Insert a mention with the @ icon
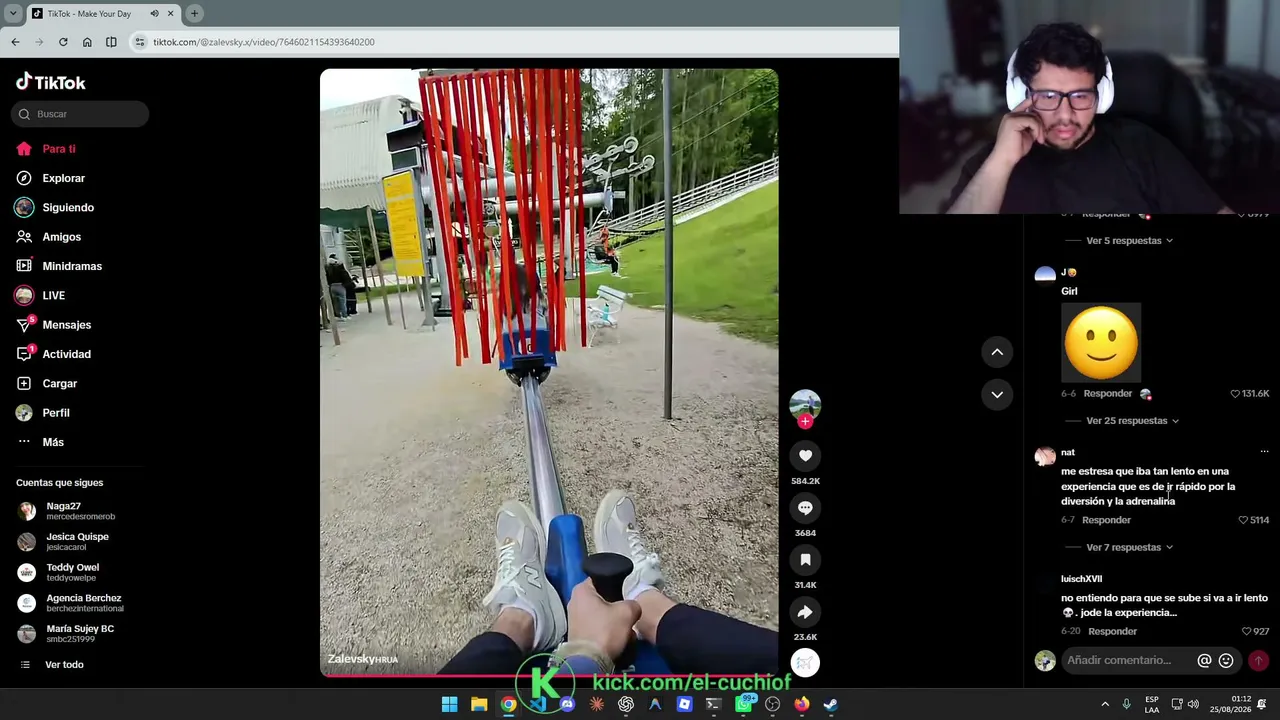1280x720 pixels. (x=1204, y=660)
